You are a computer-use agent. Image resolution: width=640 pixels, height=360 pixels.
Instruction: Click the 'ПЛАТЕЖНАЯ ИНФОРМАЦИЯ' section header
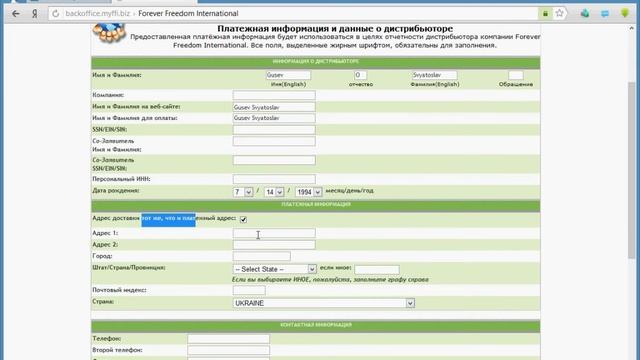click(316, 204)
